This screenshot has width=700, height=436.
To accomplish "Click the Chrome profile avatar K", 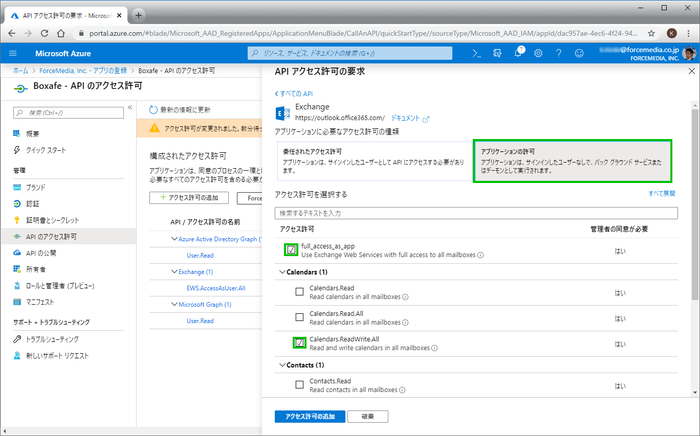I will [671, 33].
